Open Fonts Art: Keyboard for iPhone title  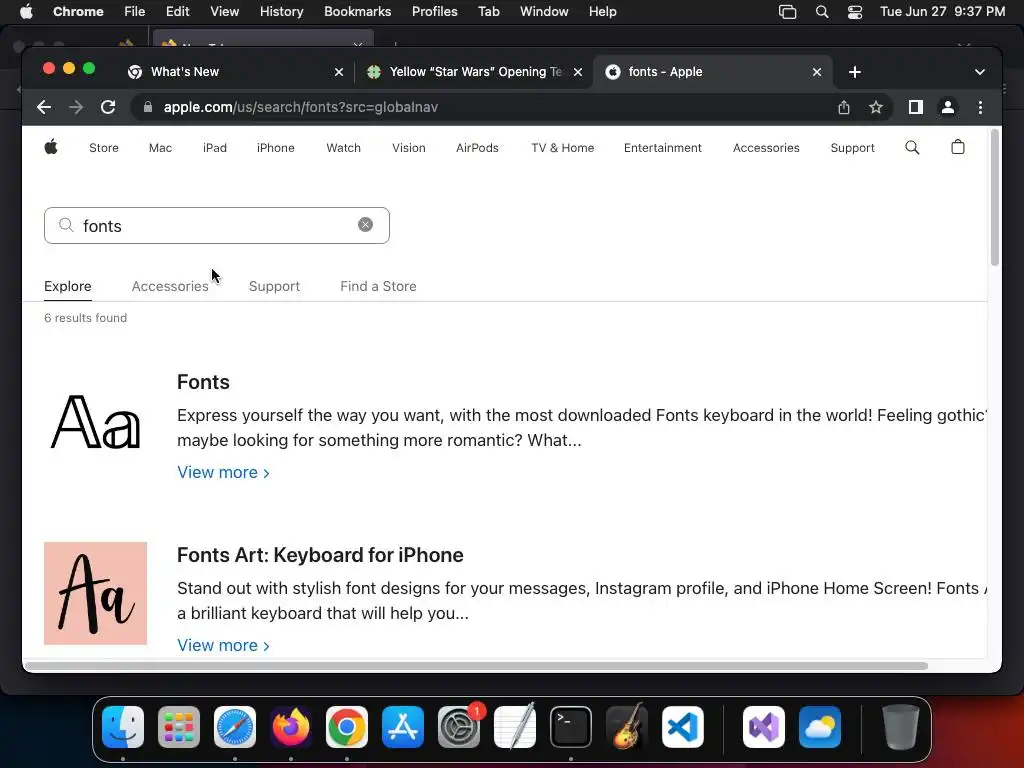(320, 555)
